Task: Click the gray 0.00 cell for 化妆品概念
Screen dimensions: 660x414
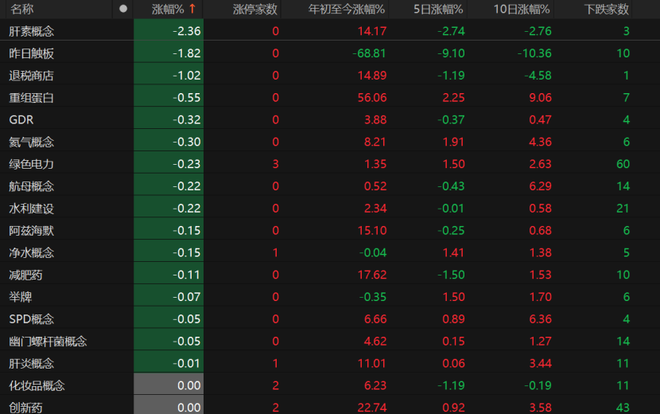Action: [169, 385]
